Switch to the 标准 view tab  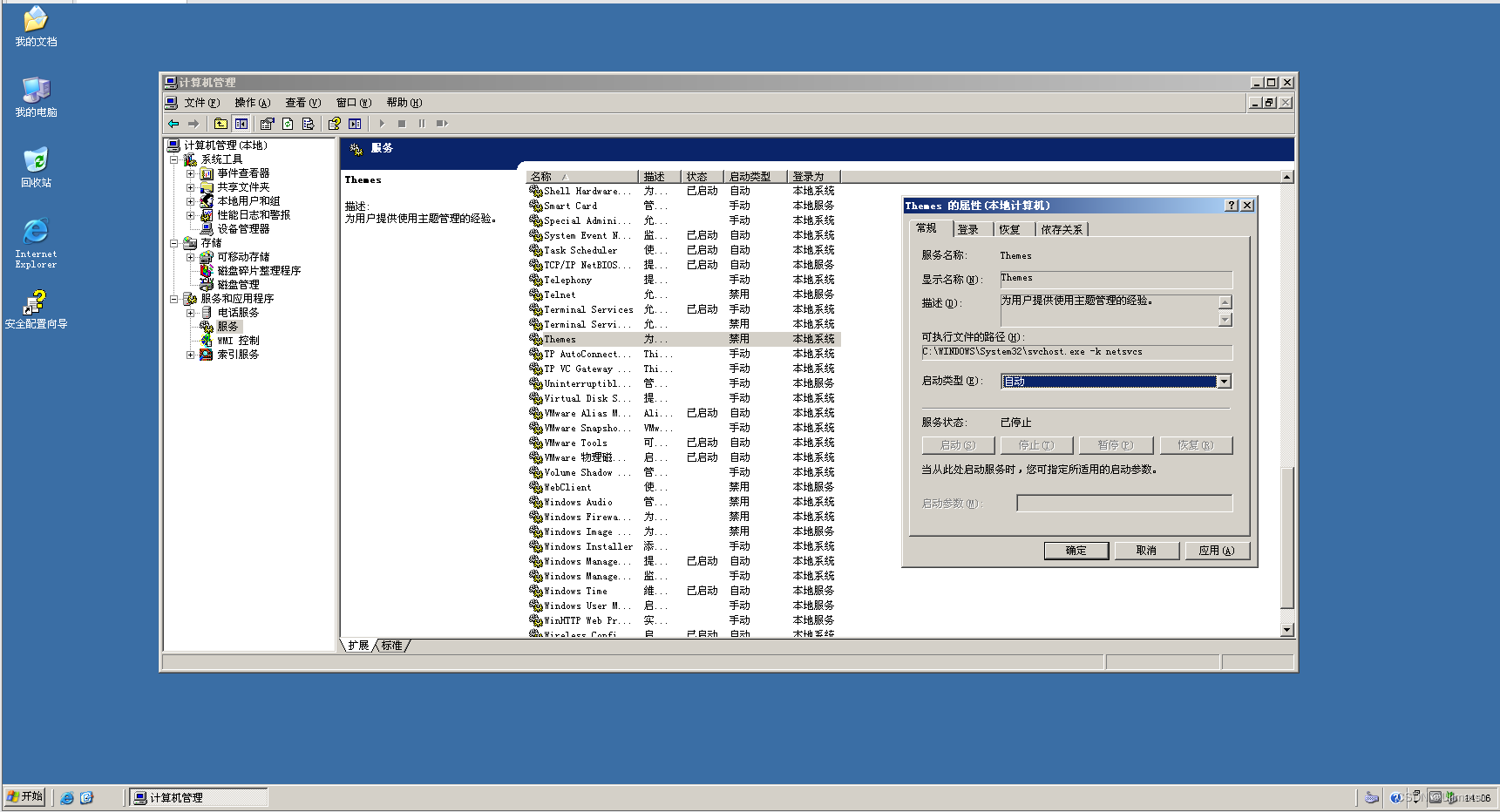[391, 646]
